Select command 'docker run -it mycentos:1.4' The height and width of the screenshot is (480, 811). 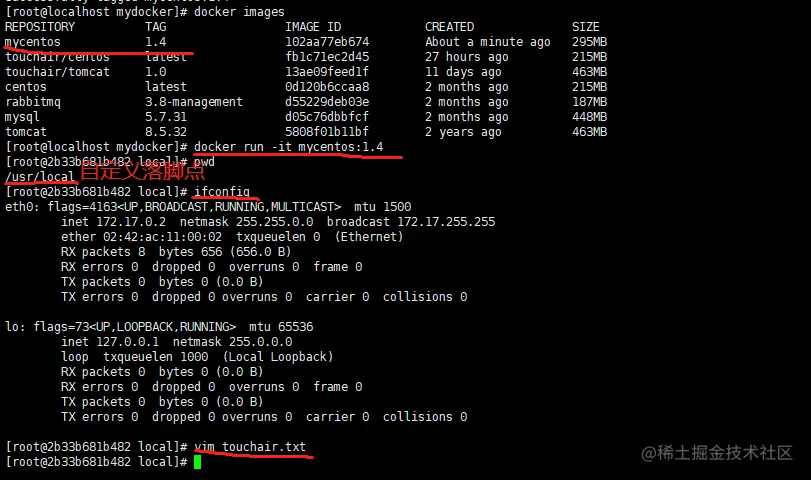[x=289, y=147]
